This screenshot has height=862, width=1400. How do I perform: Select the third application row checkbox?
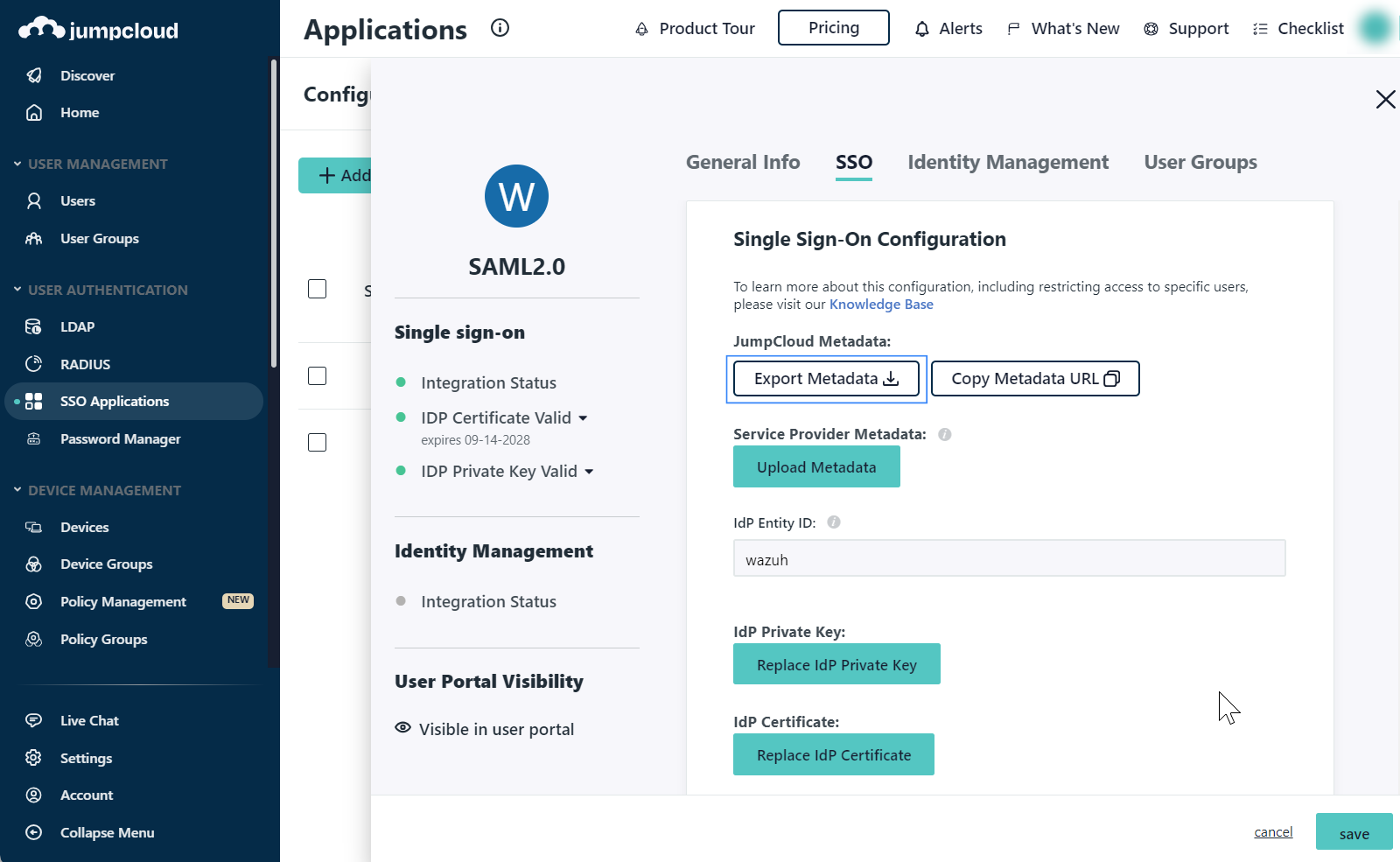[318, 442]
